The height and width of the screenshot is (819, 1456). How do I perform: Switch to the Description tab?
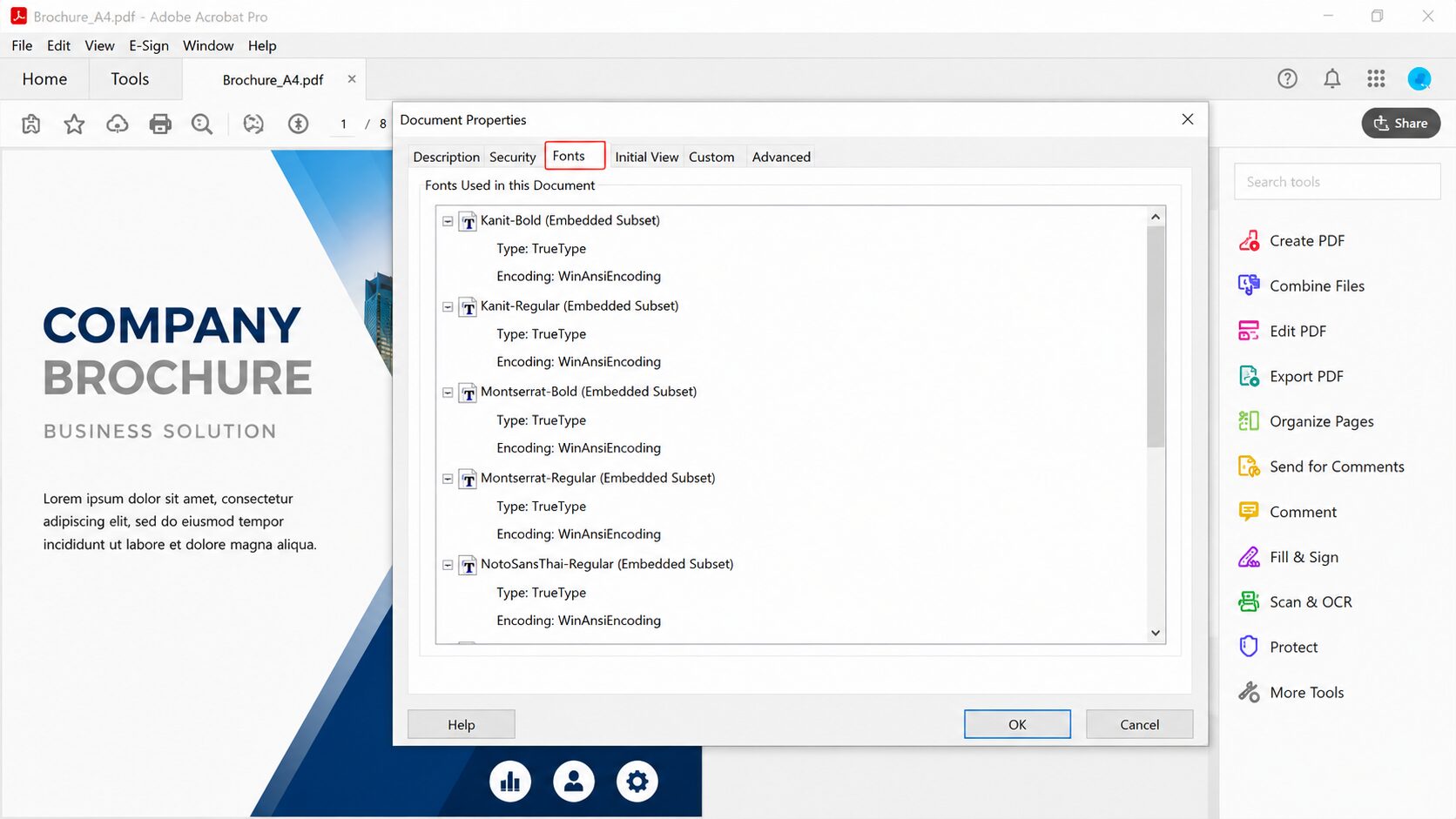tap(446, 158)
